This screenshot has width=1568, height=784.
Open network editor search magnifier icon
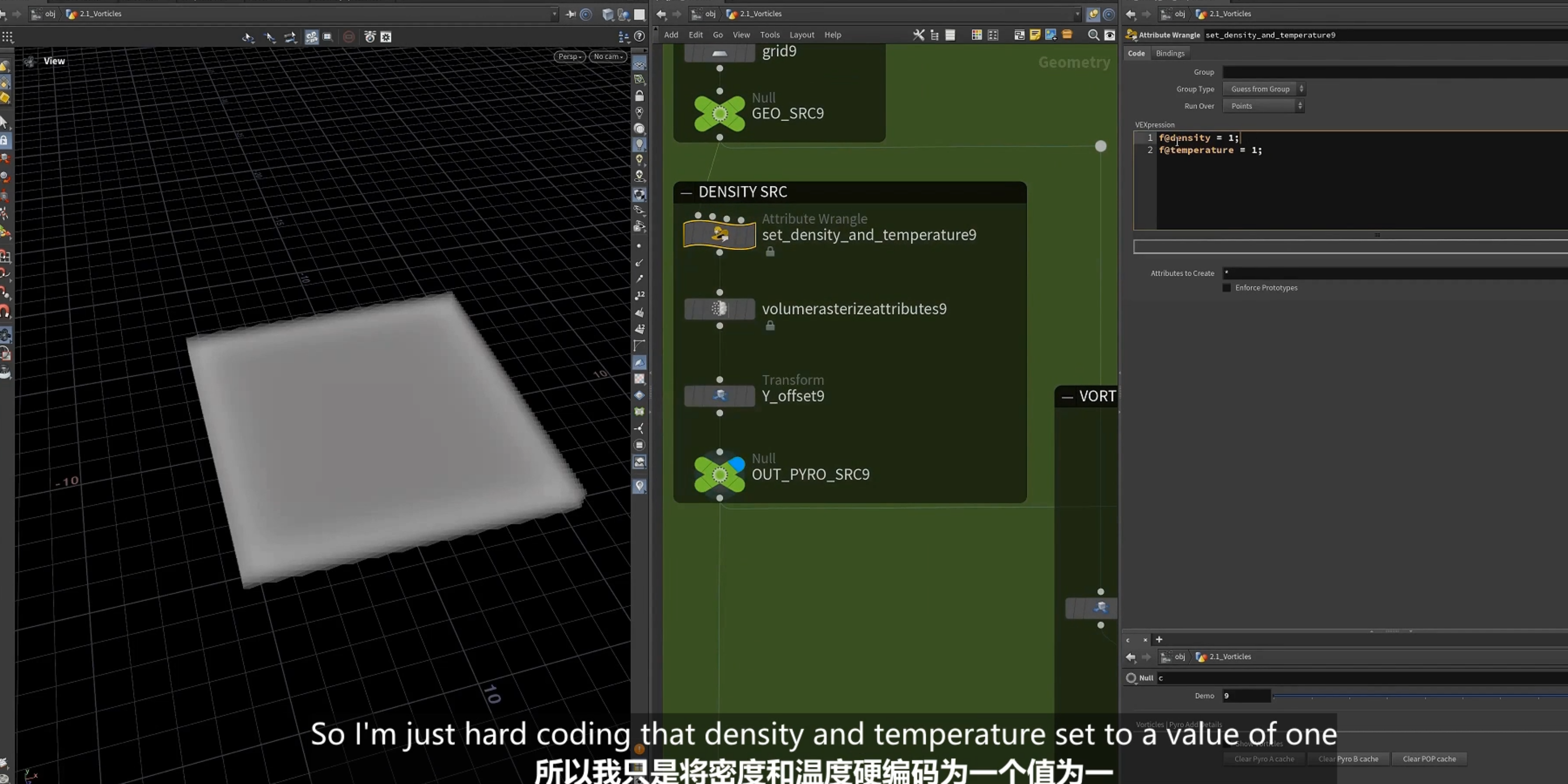click(x=1093, y=34)
